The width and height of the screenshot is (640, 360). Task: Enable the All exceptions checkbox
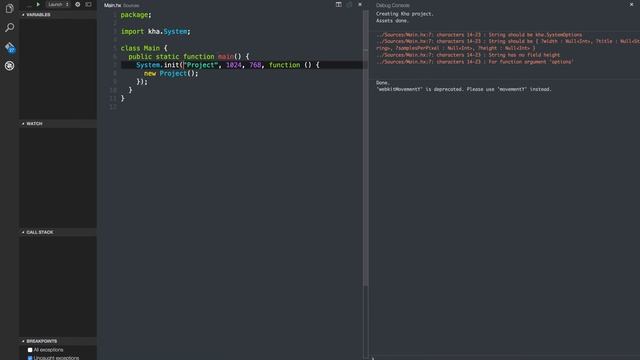[x=30, y=350]
